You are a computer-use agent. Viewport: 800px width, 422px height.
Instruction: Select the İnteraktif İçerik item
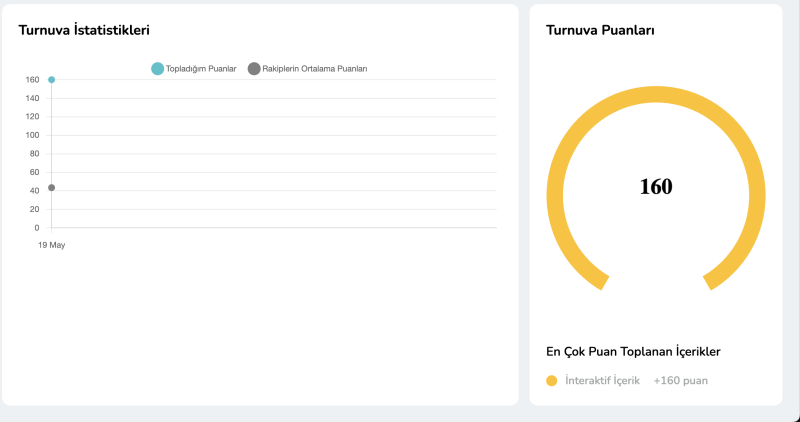602,381
